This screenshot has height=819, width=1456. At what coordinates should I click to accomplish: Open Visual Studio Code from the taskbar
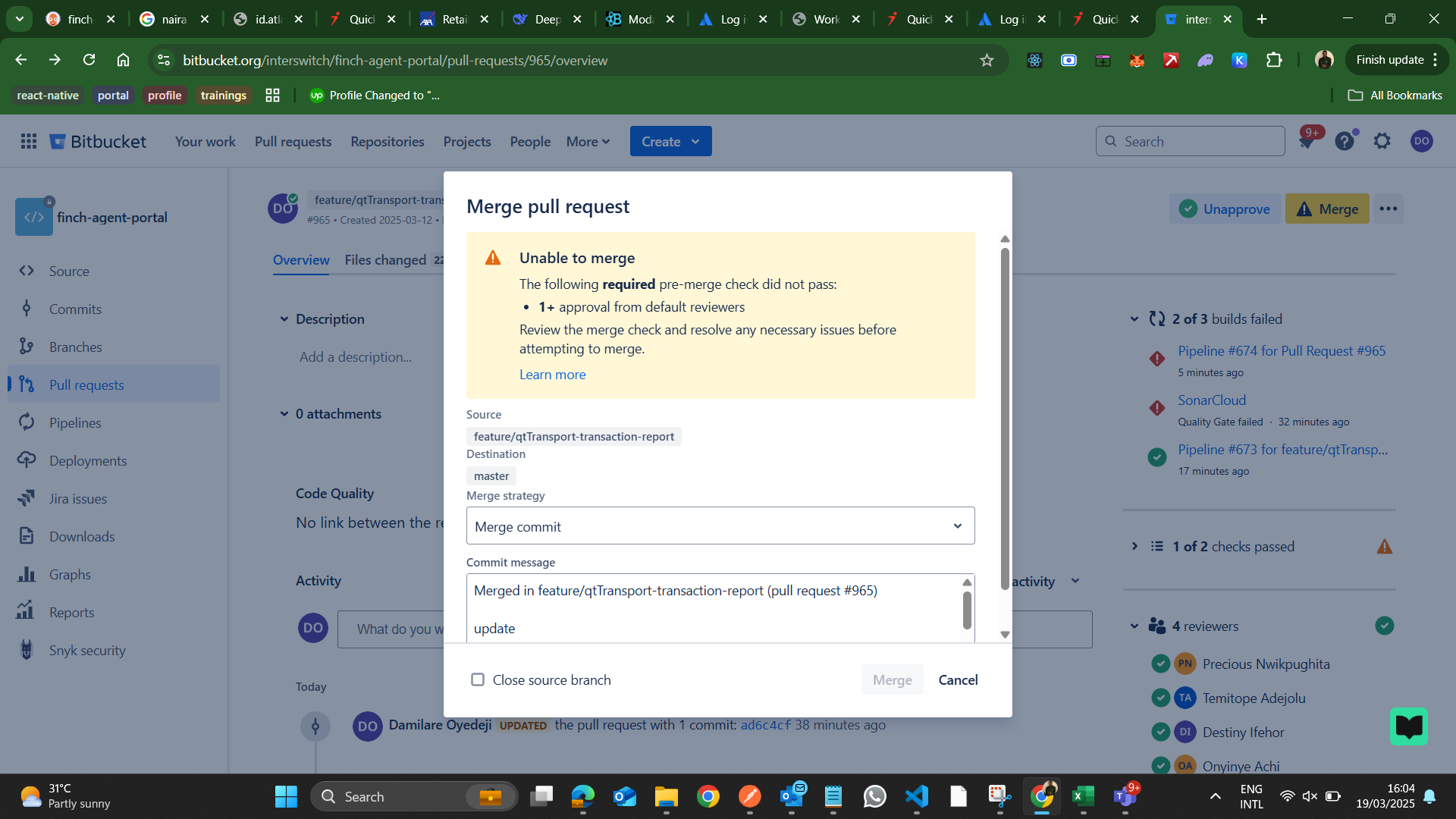pos(917,796)
